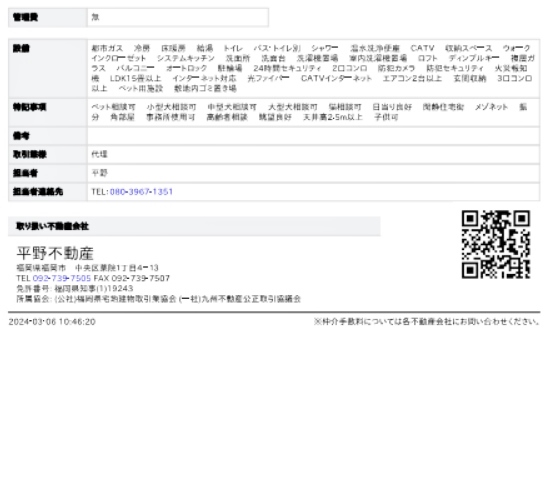
Task: Click the 担当者連絡先 row header label
Action: [38, 192]
